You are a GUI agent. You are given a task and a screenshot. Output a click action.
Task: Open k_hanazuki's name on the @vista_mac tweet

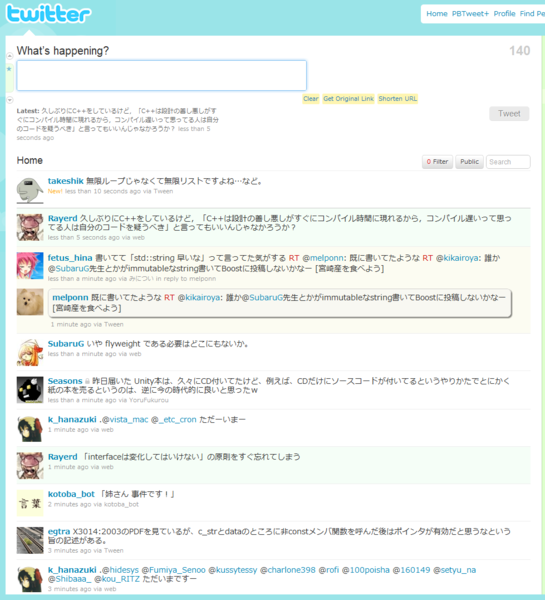tap(72, 420)
